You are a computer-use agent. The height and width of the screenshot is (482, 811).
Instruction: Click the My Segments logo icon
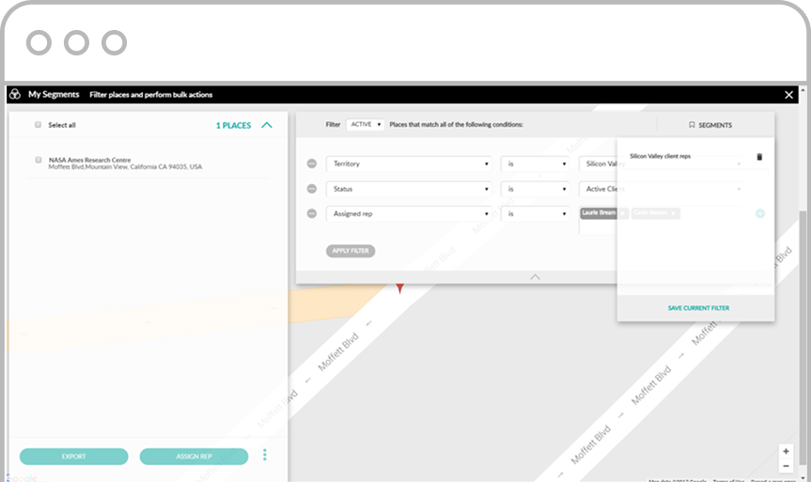pyautogui.click(x=15, y=94)
